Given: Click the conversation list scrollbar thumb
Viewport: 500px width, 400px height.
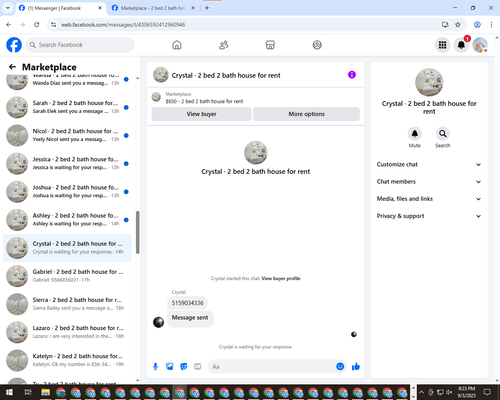Looking at the screenshot, I should coord(137,232).
